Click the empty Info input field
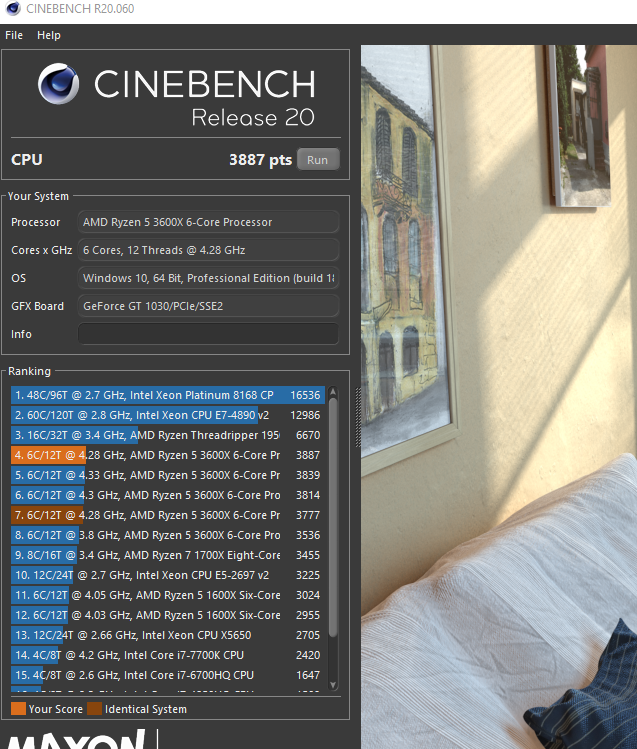The width and height of the screenshot is (637, 749). coord(208,334)
